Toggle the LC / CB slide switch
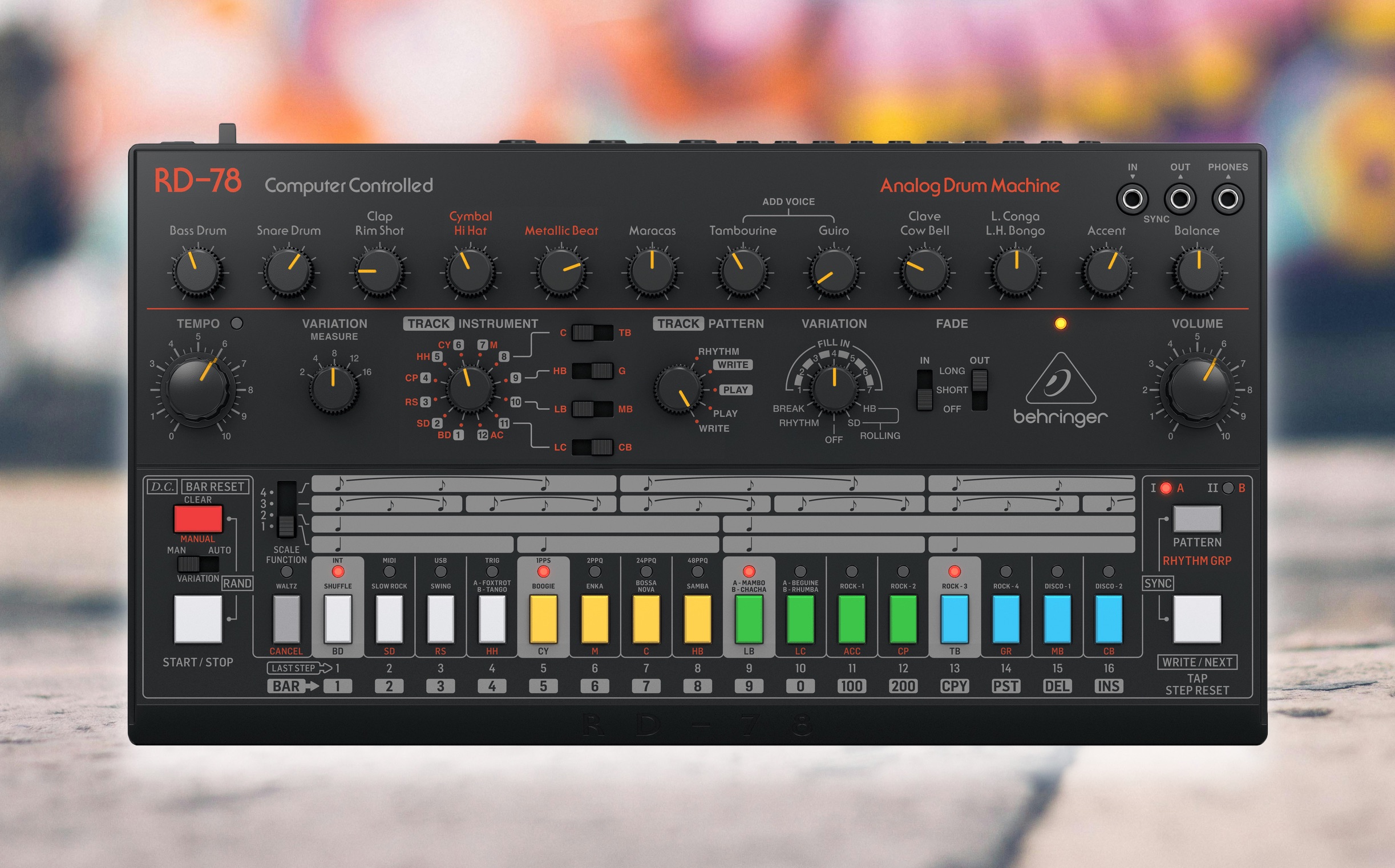Viewport: 1395px width, 868px height. tap(592, 447)
